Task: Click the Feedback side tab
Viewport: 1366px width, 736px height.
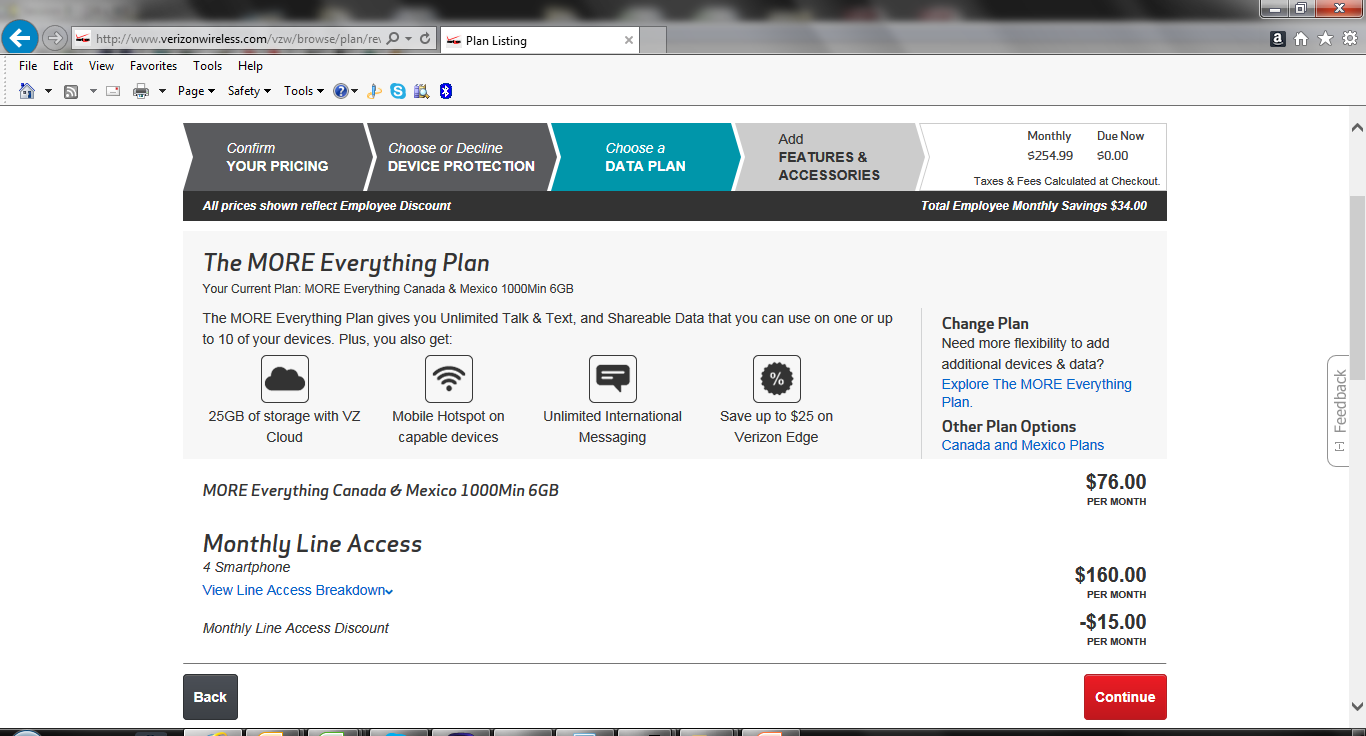Action: coord(1340,410)
